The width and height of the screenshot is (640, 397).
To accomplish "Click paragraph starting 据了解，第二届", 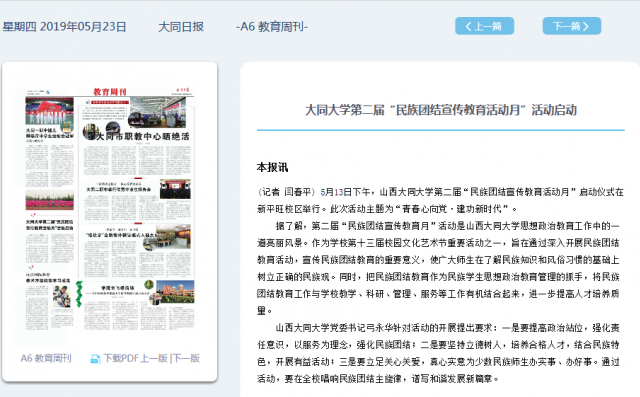I will (438, 268).
